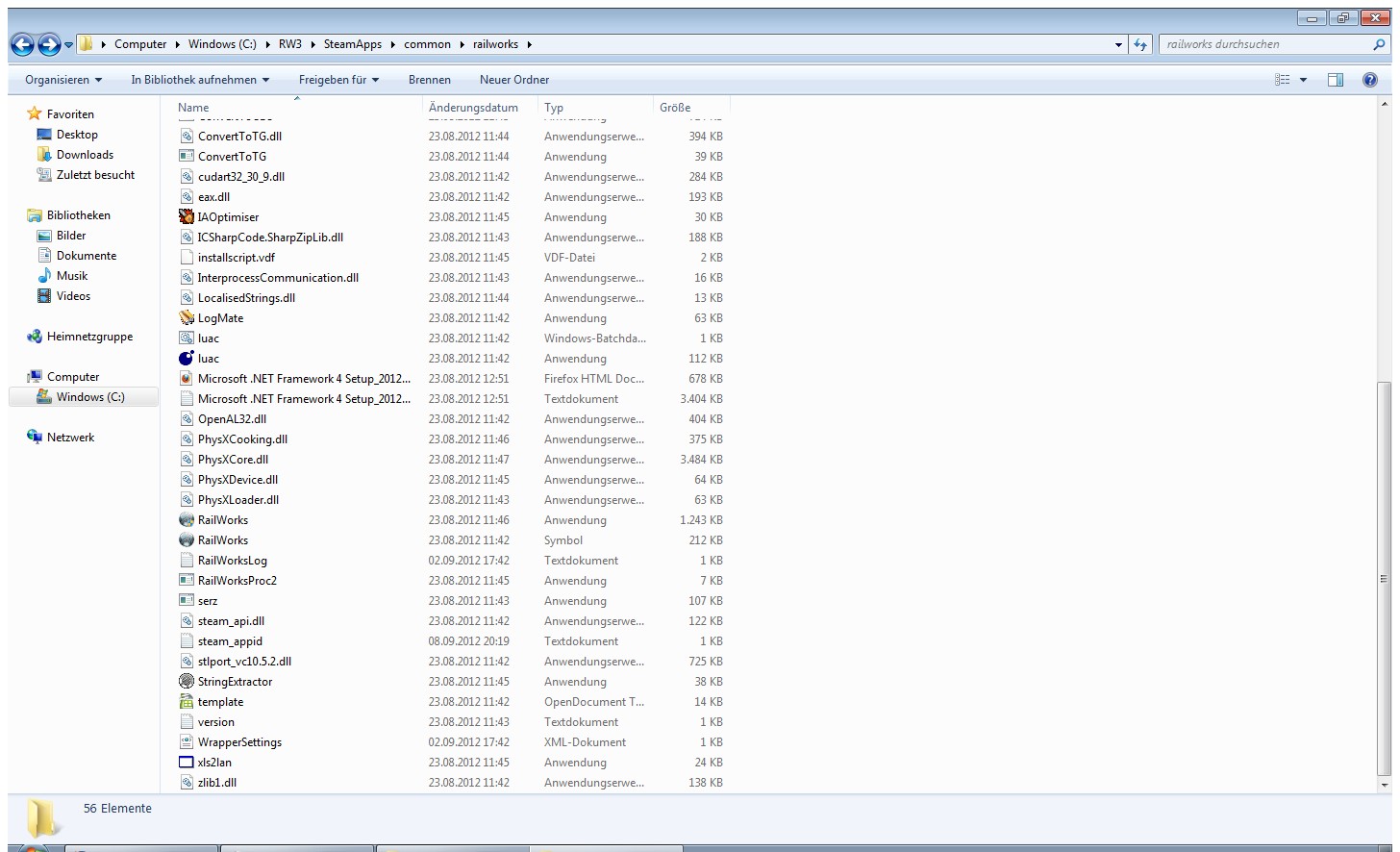Open the Bilder library
This screenshot has width=1400, height=852.
click(71, 236)
